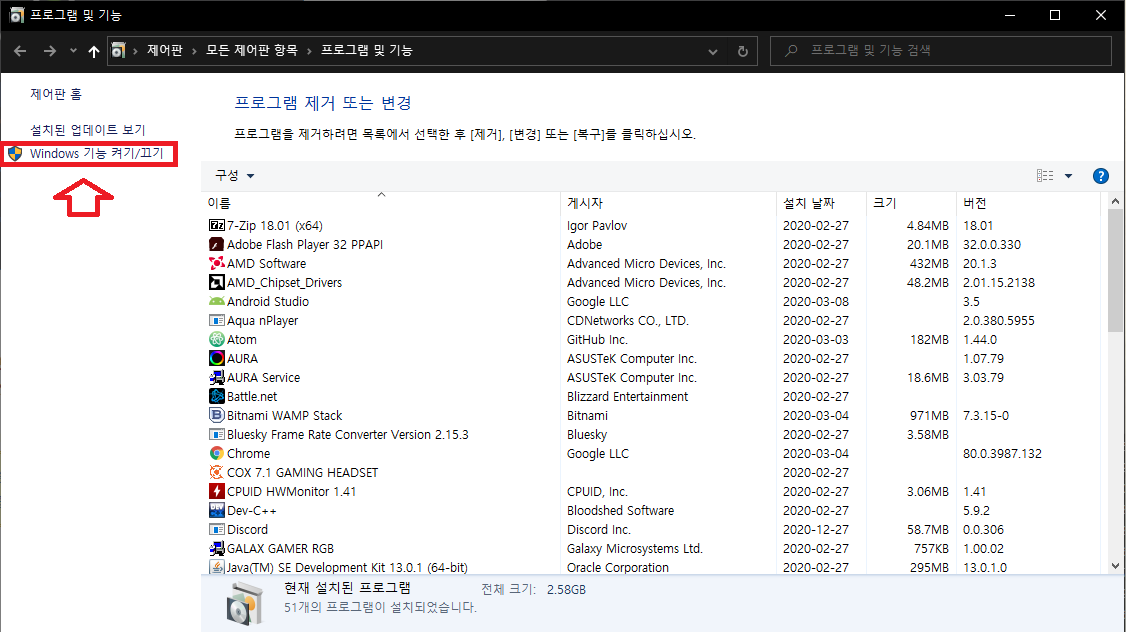Select the 2020-12-27 install date cell
The height and width of the screenshot is (632, 1126).
816,529
